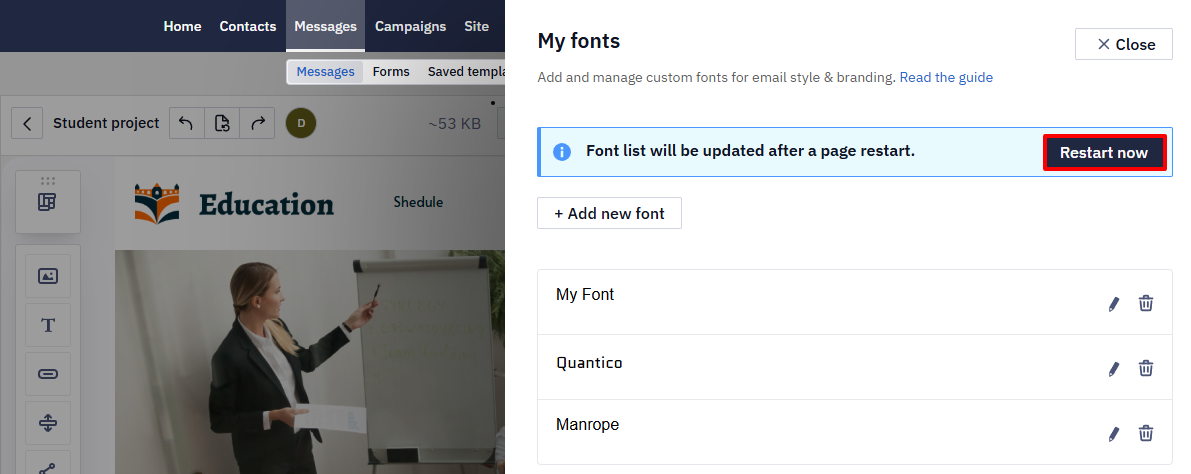Select the Button block icon in the sidebar
This screenshot has width=1191, height=474.
[48, 374]
